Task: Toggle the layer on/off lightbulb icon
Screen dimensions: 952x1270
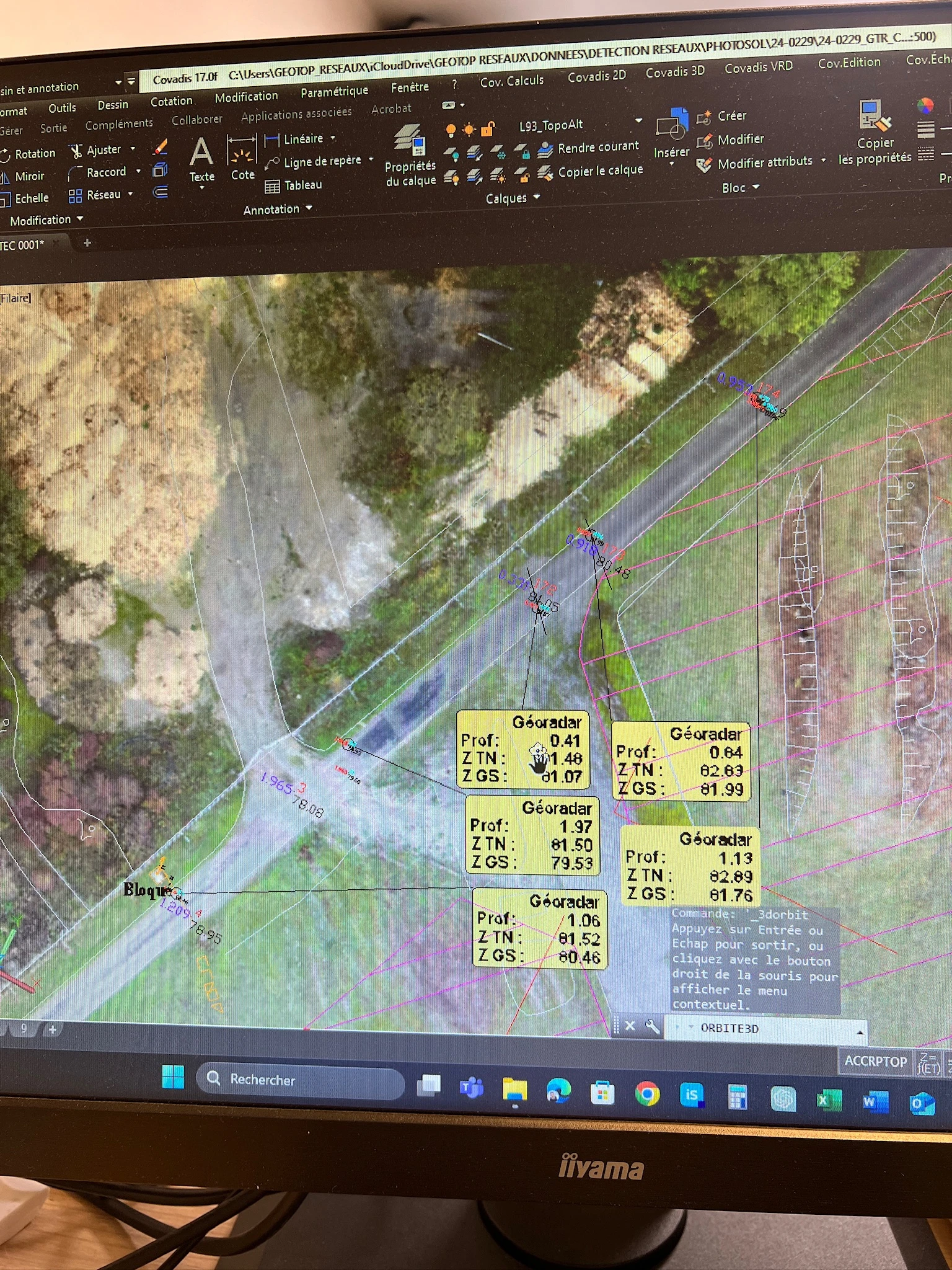Action: point(451,130)
